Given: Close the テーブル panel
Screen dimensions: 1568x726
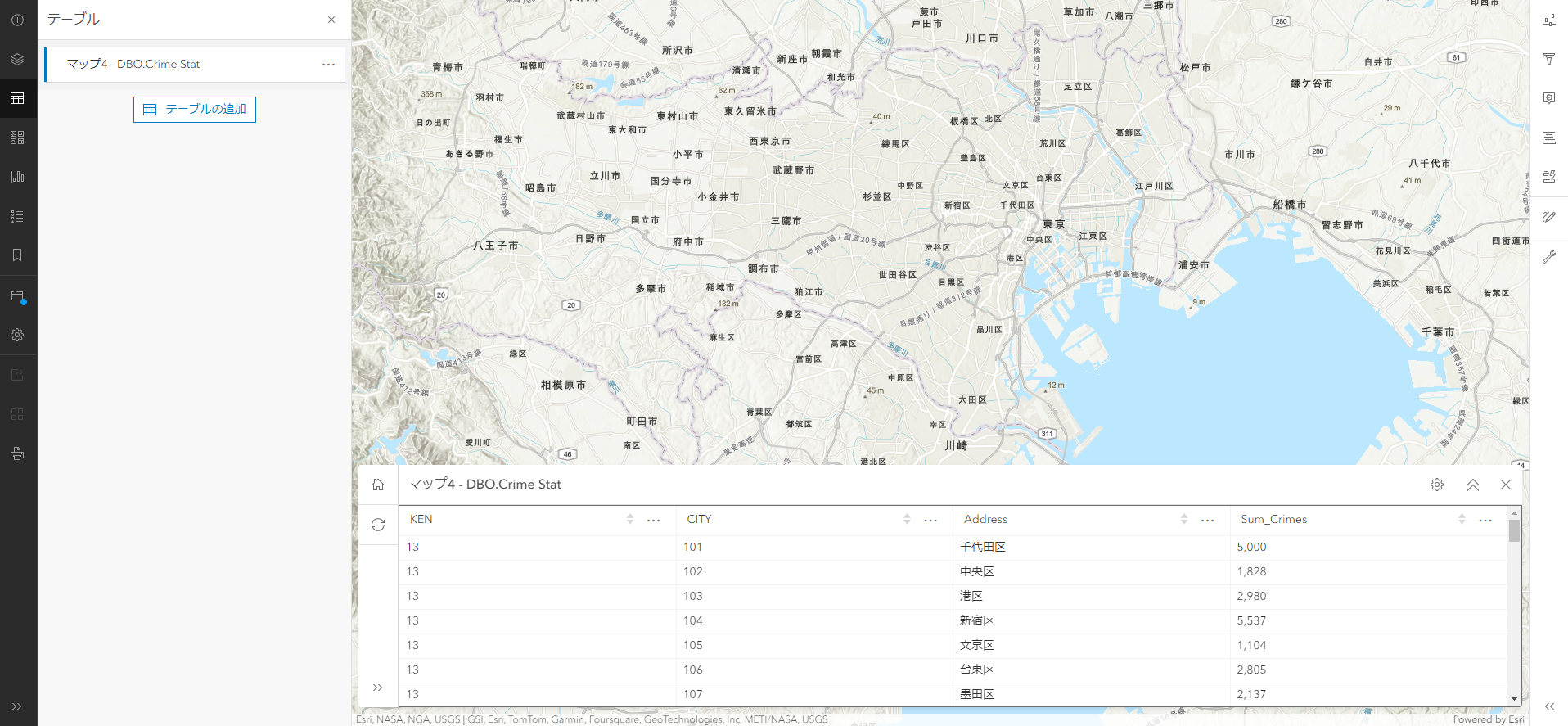Looking at the screenshot, I should 331,20.
